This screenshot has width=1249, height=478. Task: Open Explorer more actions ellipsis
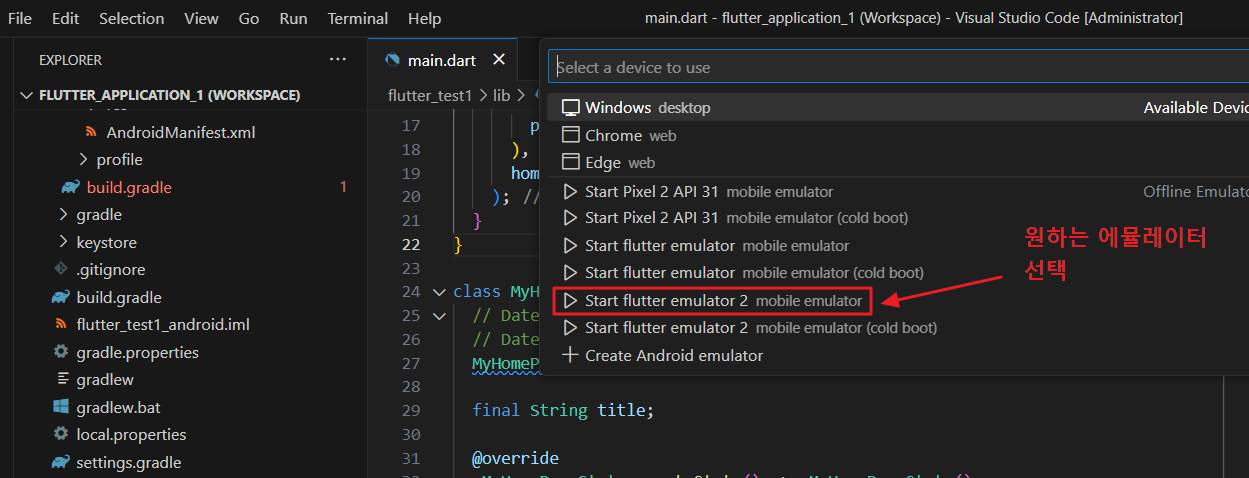tap(338, 60)
